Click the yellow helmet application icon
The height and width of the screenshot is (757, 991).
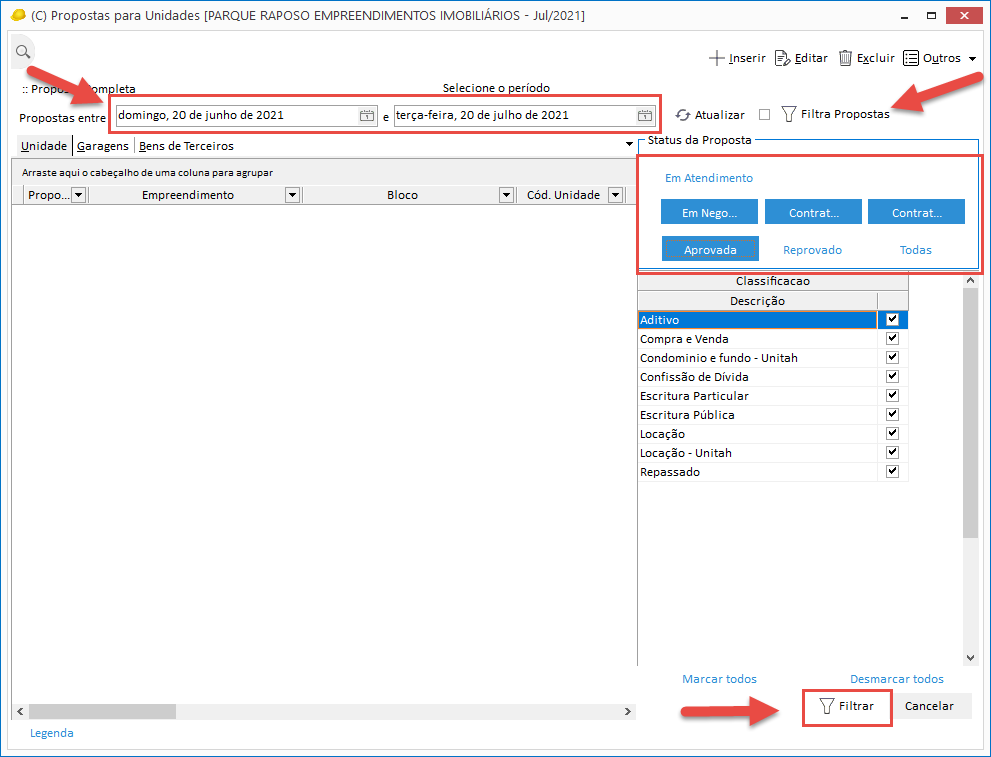click(x=18, y=15)
